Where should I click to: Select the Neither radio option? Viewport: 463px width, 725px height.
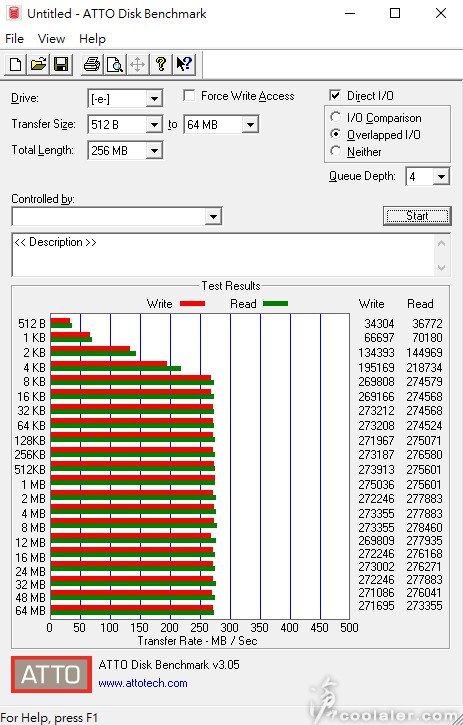pyautogui.click(x=336, y=151)
